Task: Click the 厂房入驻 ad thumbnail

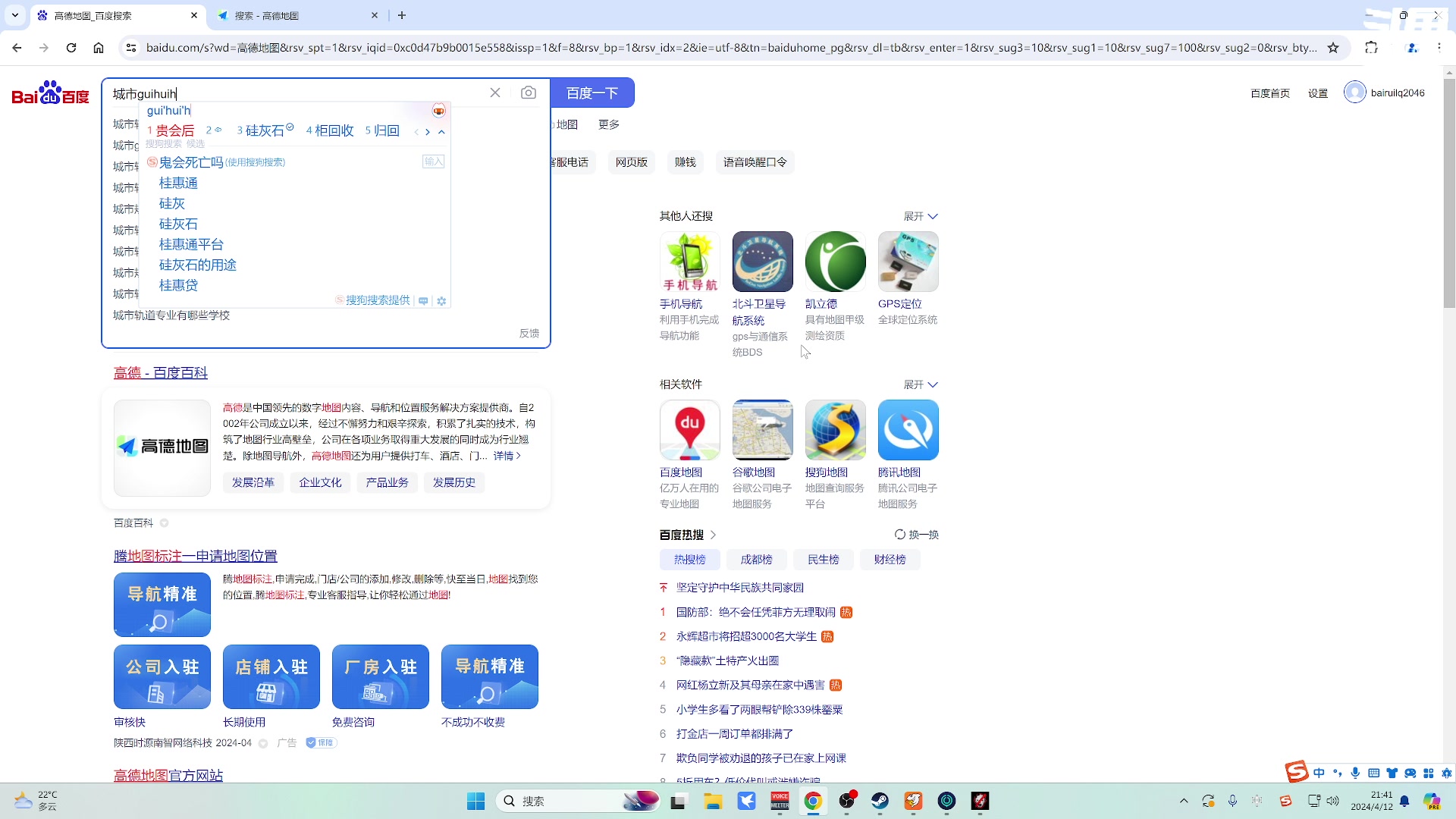Action: 381,676
